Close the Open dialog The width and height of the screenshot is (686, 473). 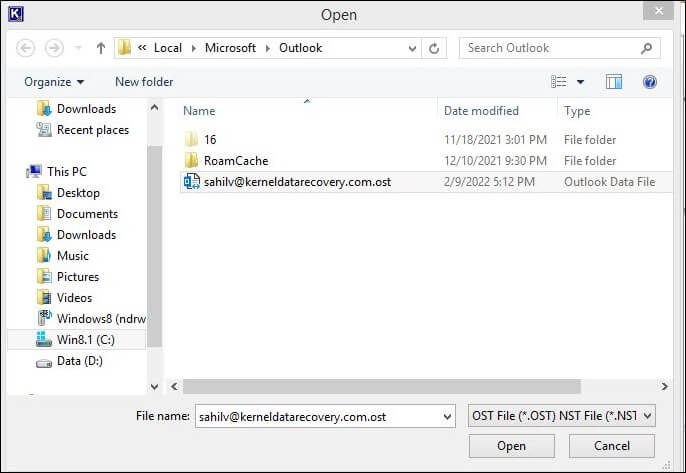[x=658, y=11]
